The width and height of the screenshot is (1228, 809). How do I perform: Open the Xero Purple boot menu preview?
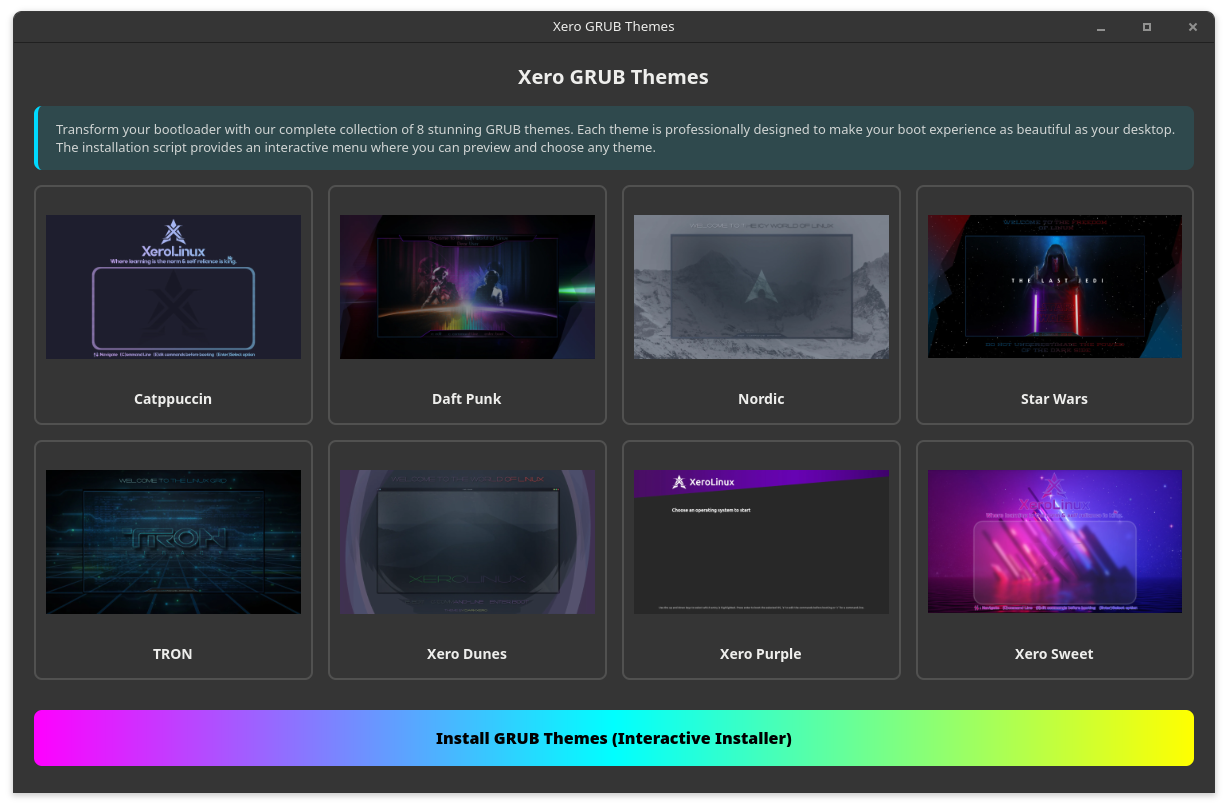click(761, 542)
